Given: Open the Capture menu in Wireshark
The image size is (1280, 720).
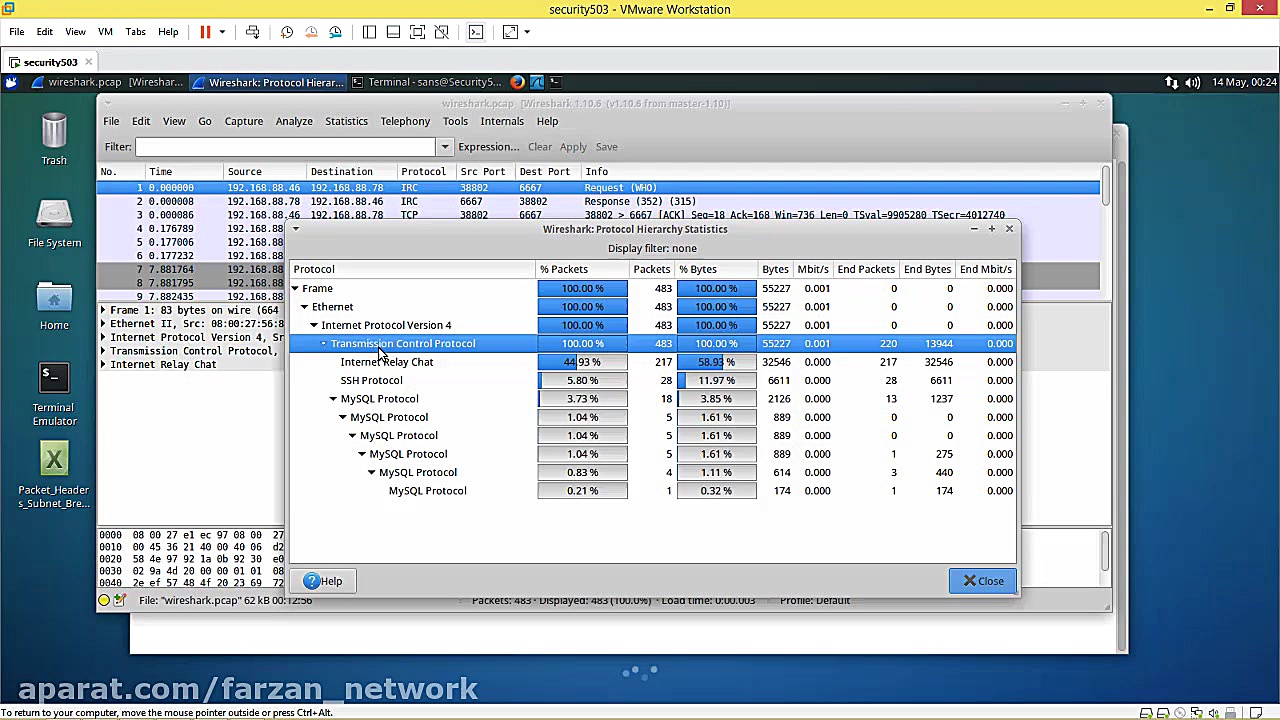Looking at the screenshot, I should point(243,121).
